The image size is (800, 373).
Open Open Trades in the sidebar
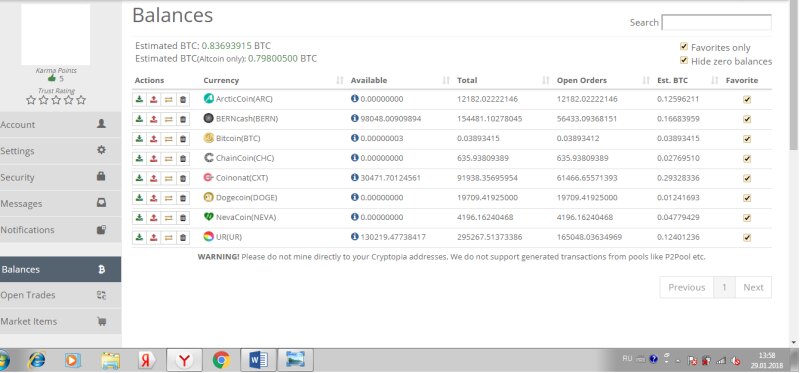point(60,295)
